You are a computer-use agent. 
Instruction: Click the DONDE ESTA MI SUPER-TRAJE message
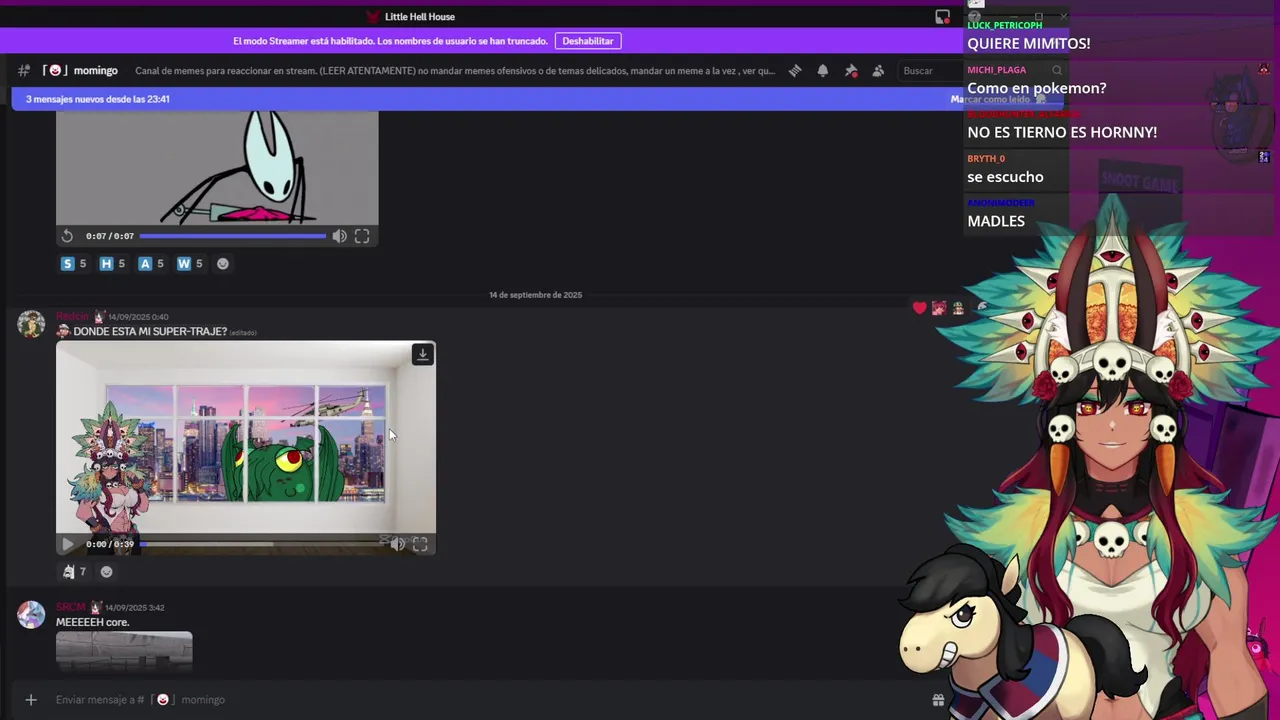click(150, 332)
